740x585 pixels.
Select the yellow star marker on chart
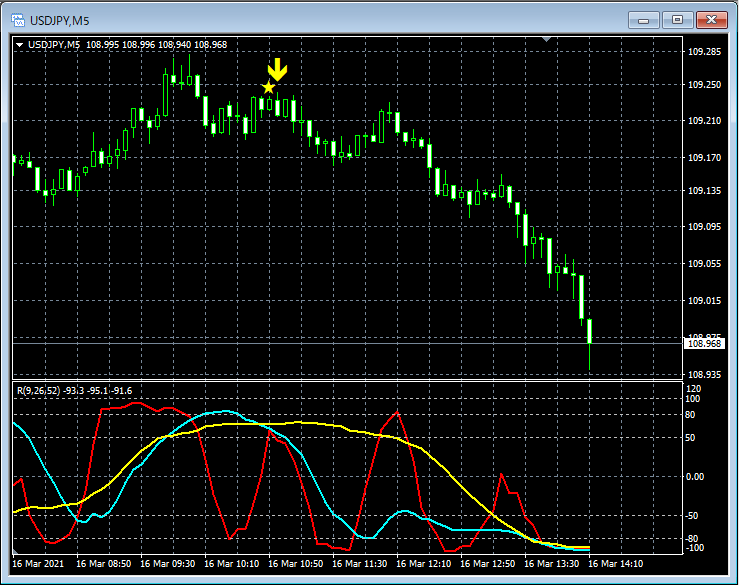point(268,88)
